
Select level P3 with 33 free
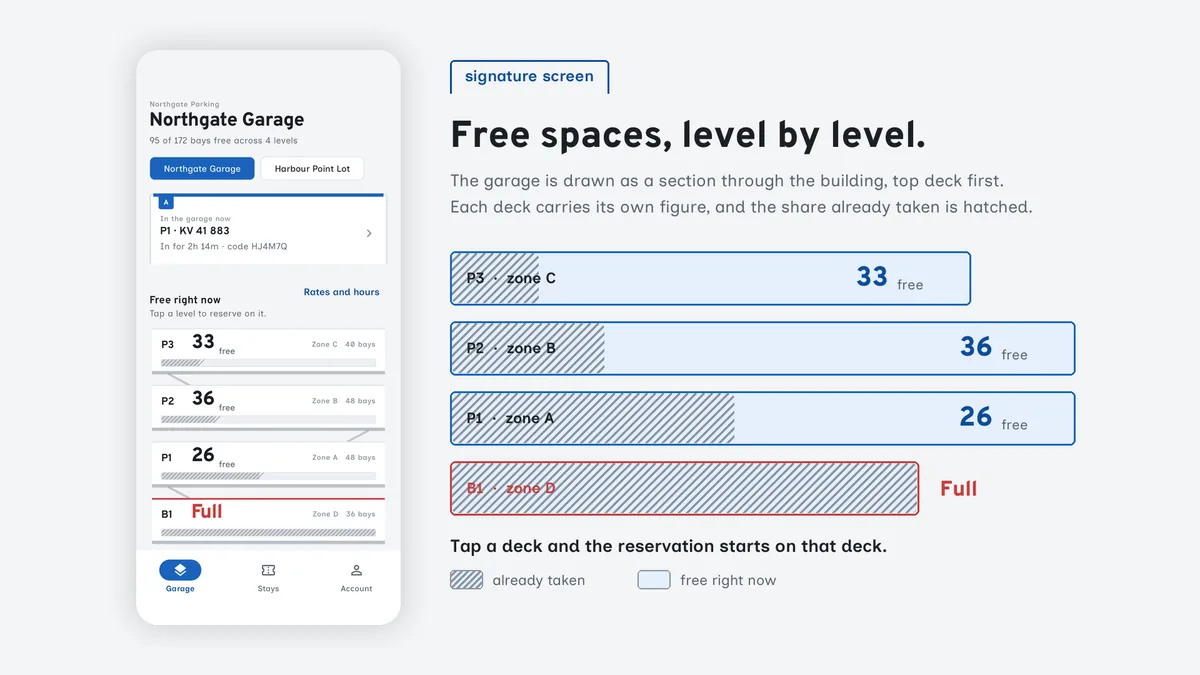pos(268,351)
